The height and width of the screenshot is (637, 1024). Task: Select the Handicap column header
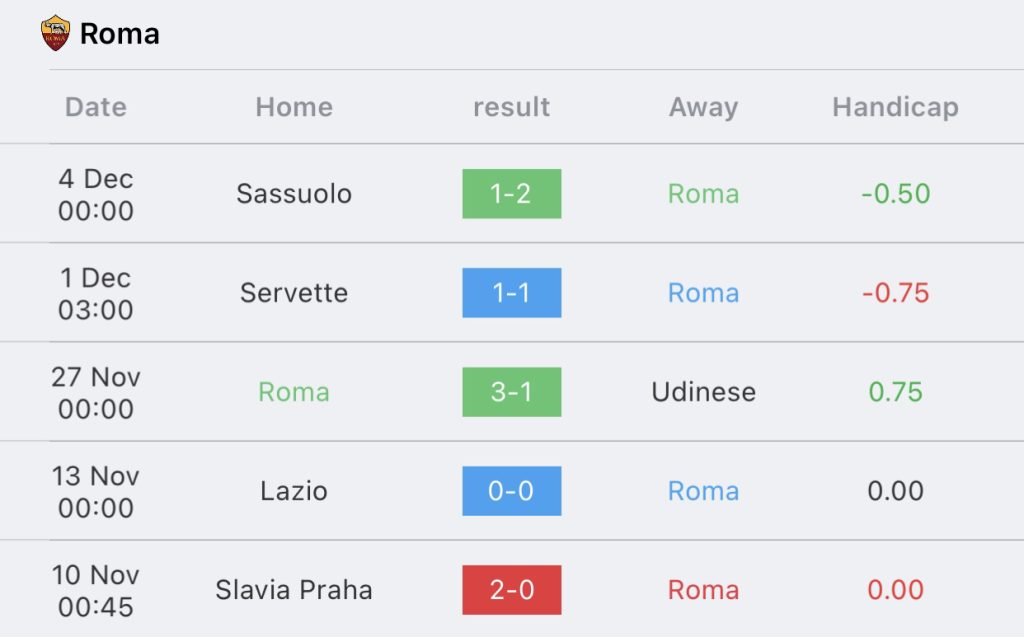895,107
